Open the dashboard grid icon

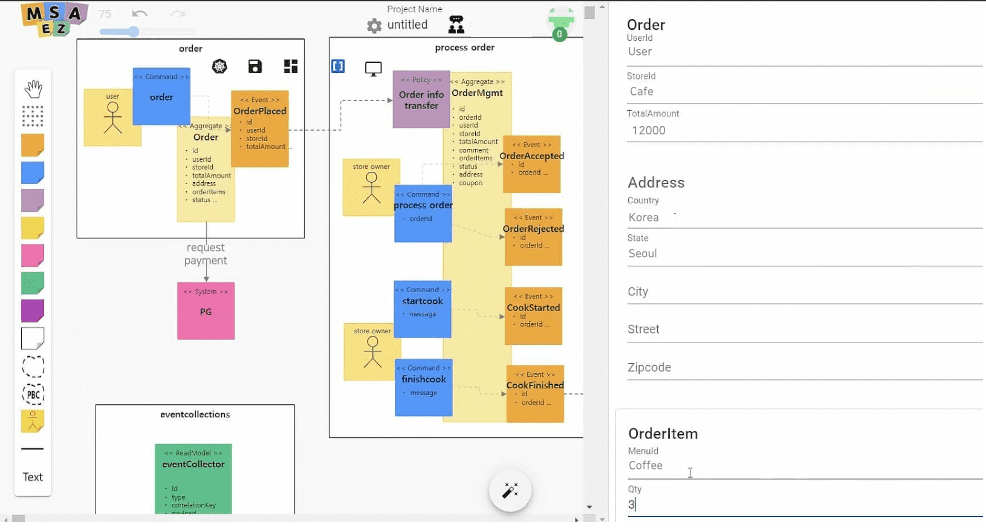[291, 67]
